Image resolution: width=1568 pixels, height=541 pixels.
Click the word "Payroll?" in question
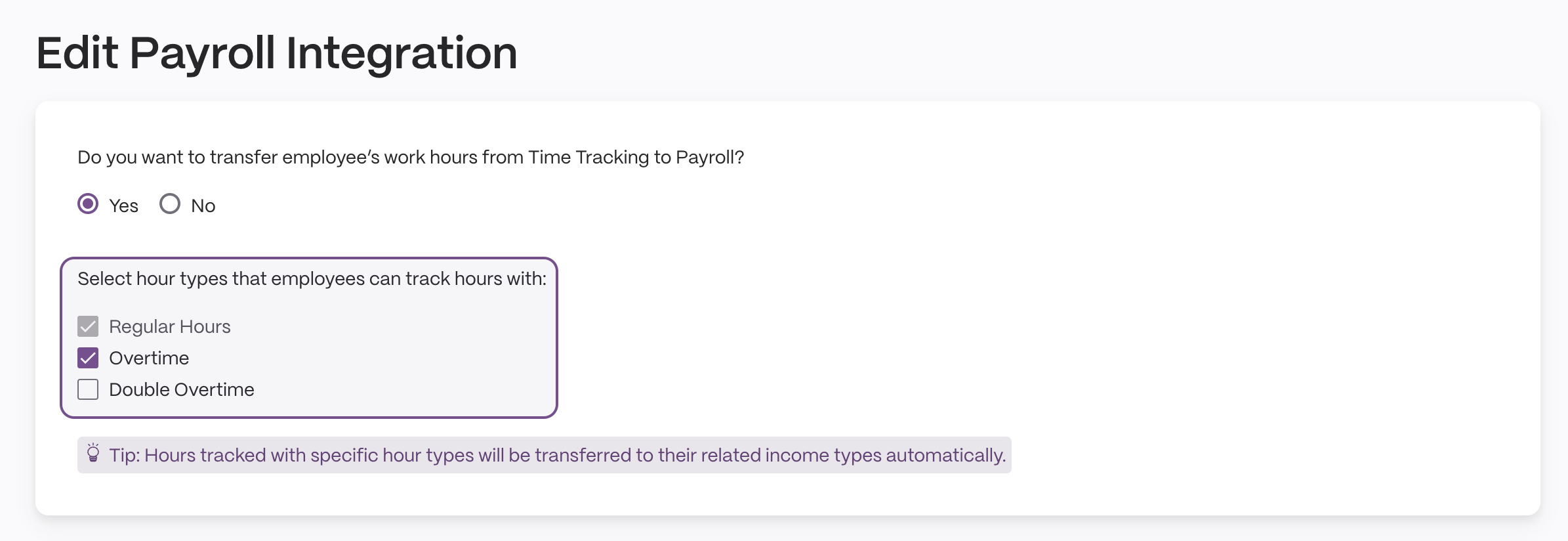[x=710, y=158]
